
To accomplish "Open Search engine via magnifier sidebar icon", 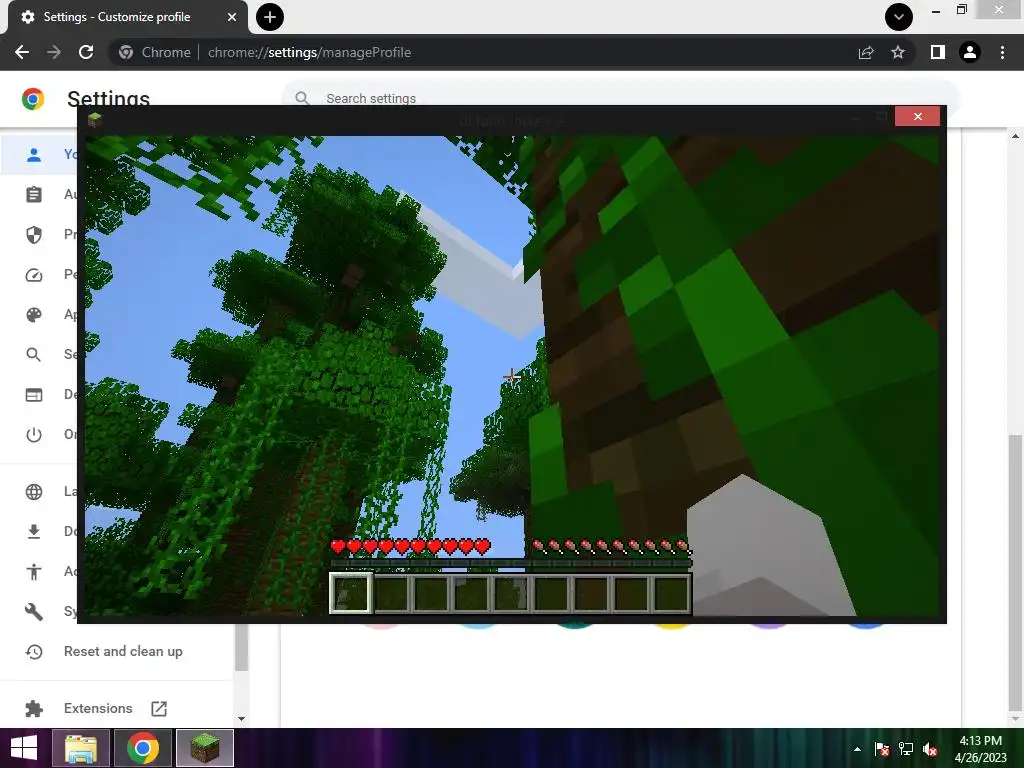I will pos(34,355).
